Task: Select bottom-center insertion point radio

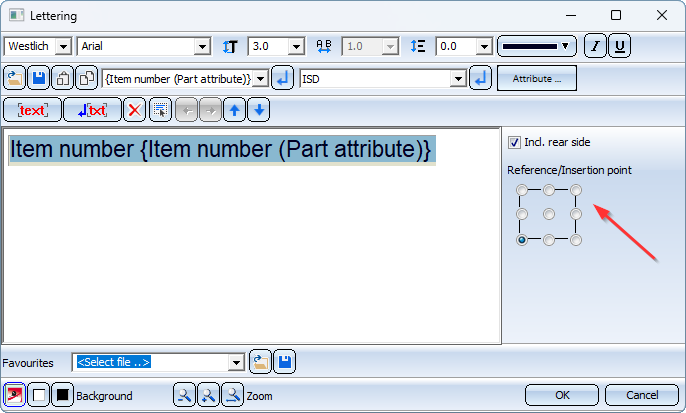Action: click(549, 240)
